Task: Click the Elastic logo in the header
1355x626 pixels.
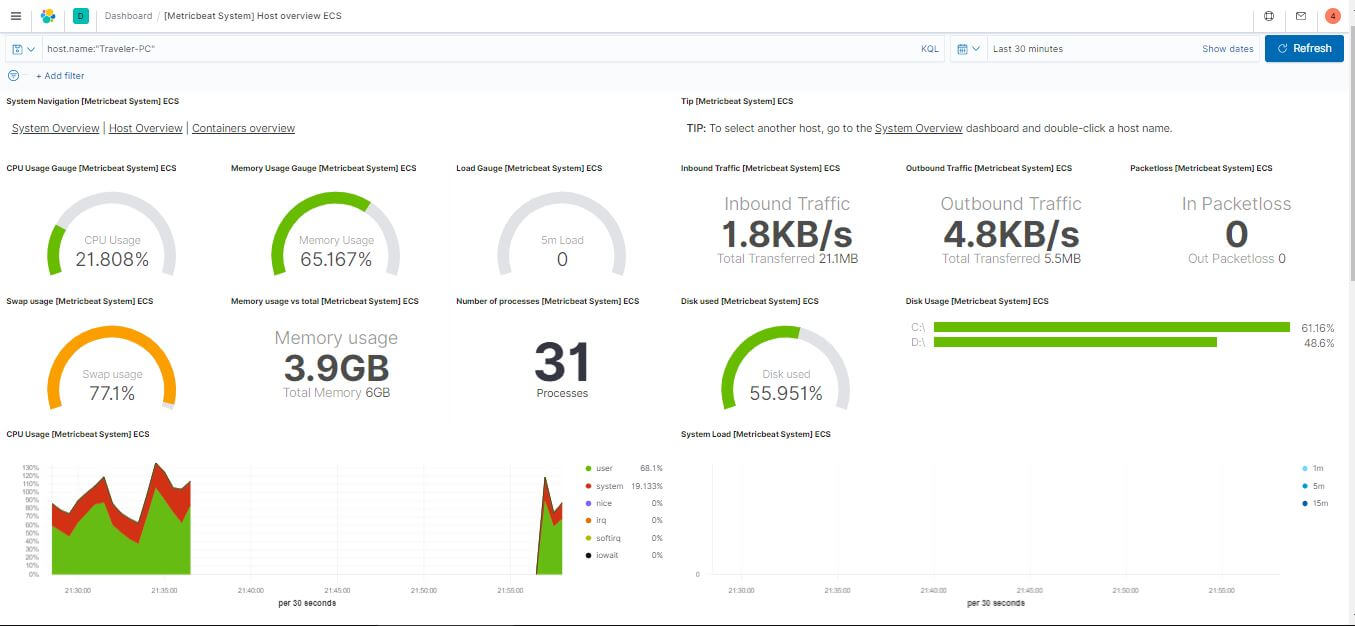Action: pyautogui.click(x=45, y=16)
